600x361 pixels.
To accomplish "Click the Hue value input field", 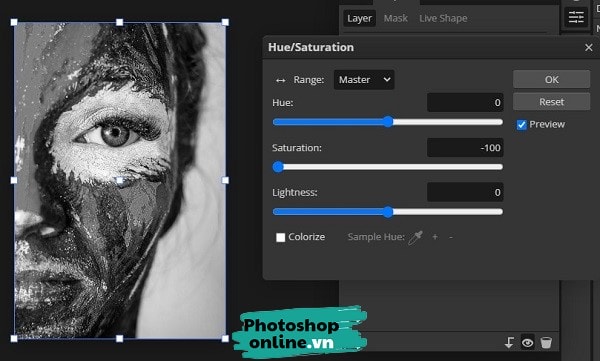I will (x=465, y=102).
